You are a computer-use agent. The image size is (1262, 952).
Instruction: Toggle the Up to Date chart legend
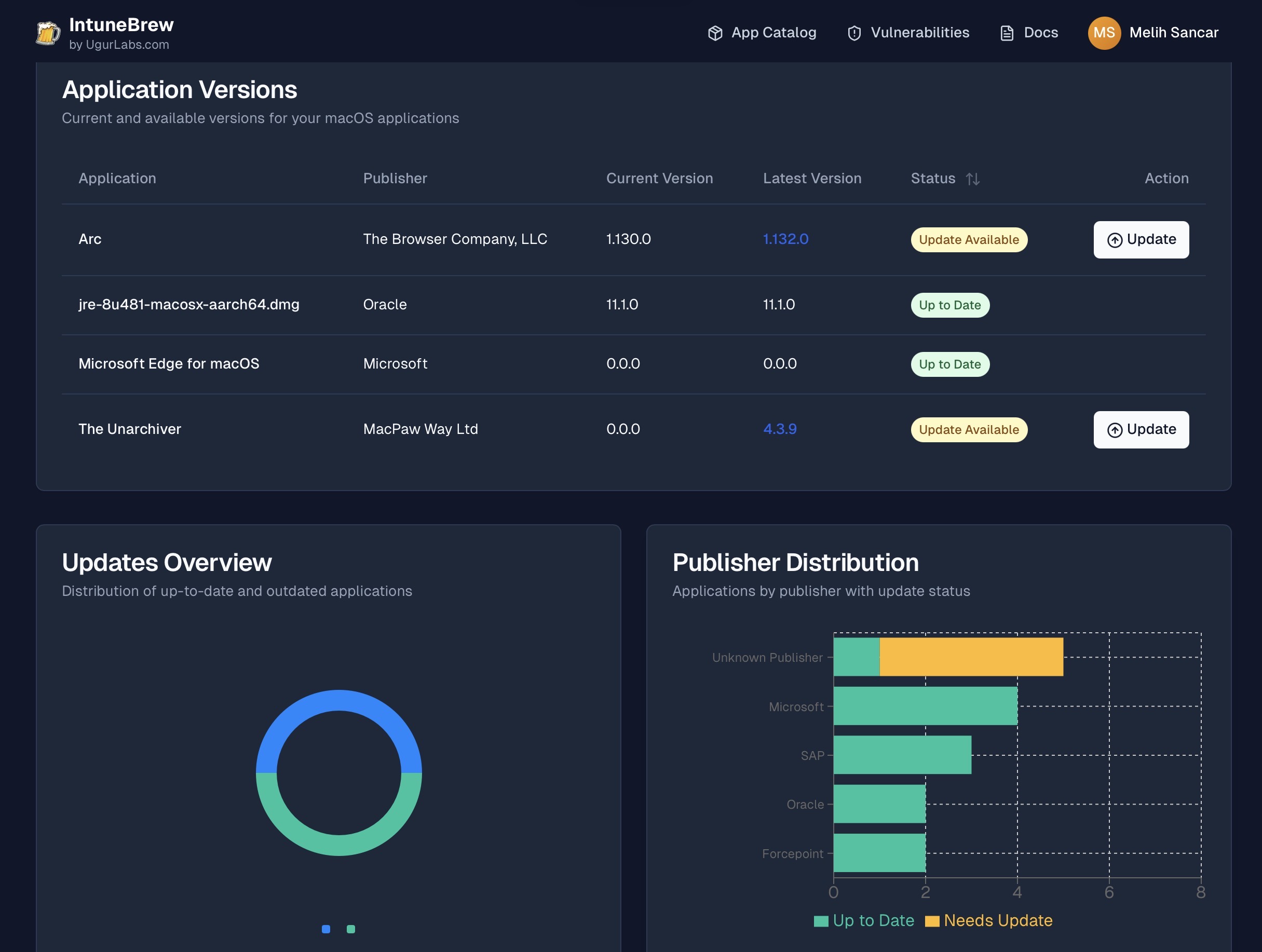click(x=864, y=921)
